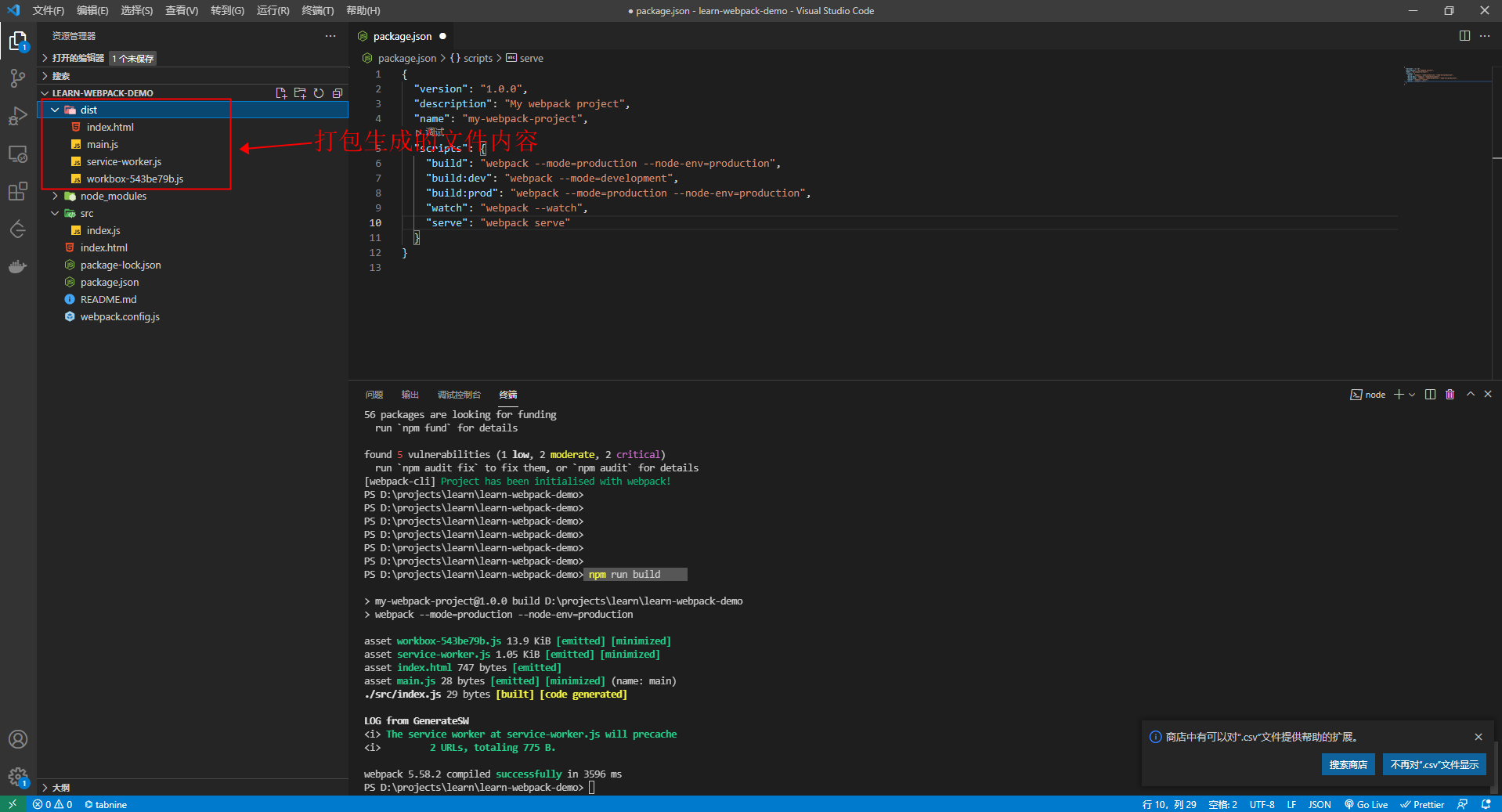
Task: Change JSON language mode in status bar
Action: tap(1320, 804)
